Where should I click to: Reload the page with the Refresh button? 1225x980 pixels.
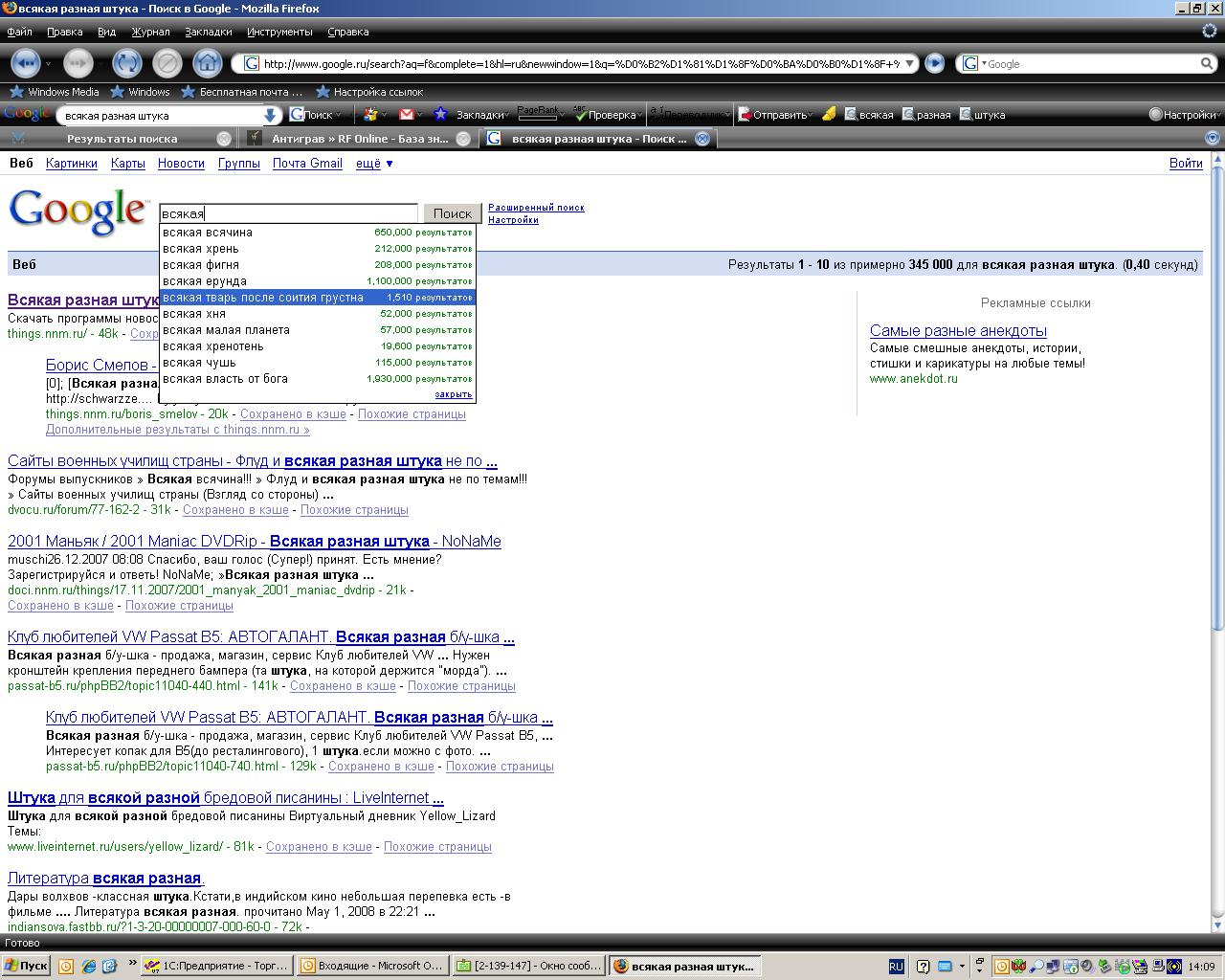click(126, 63)
